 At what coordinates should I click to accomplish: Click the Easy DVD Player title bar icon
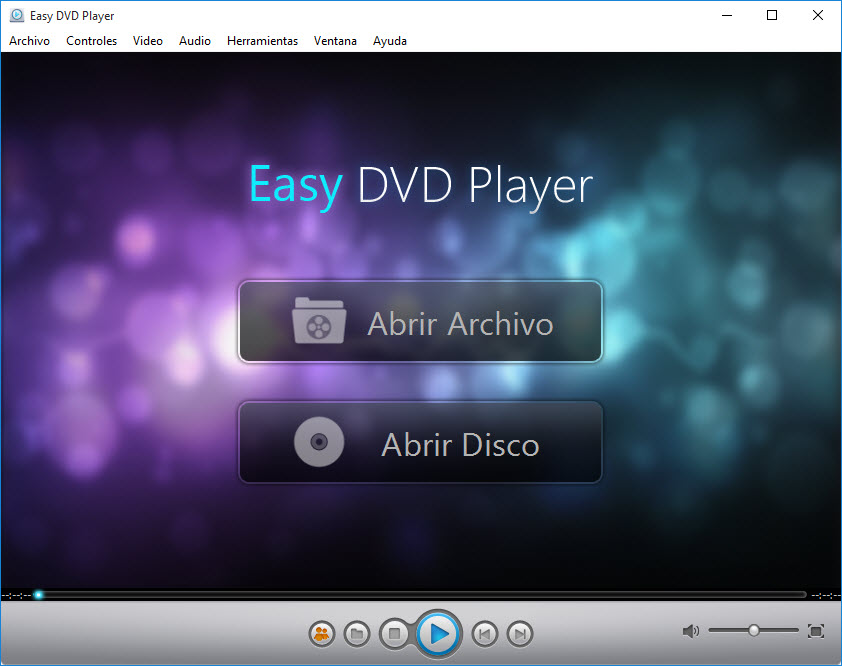[x=17, y=15]
